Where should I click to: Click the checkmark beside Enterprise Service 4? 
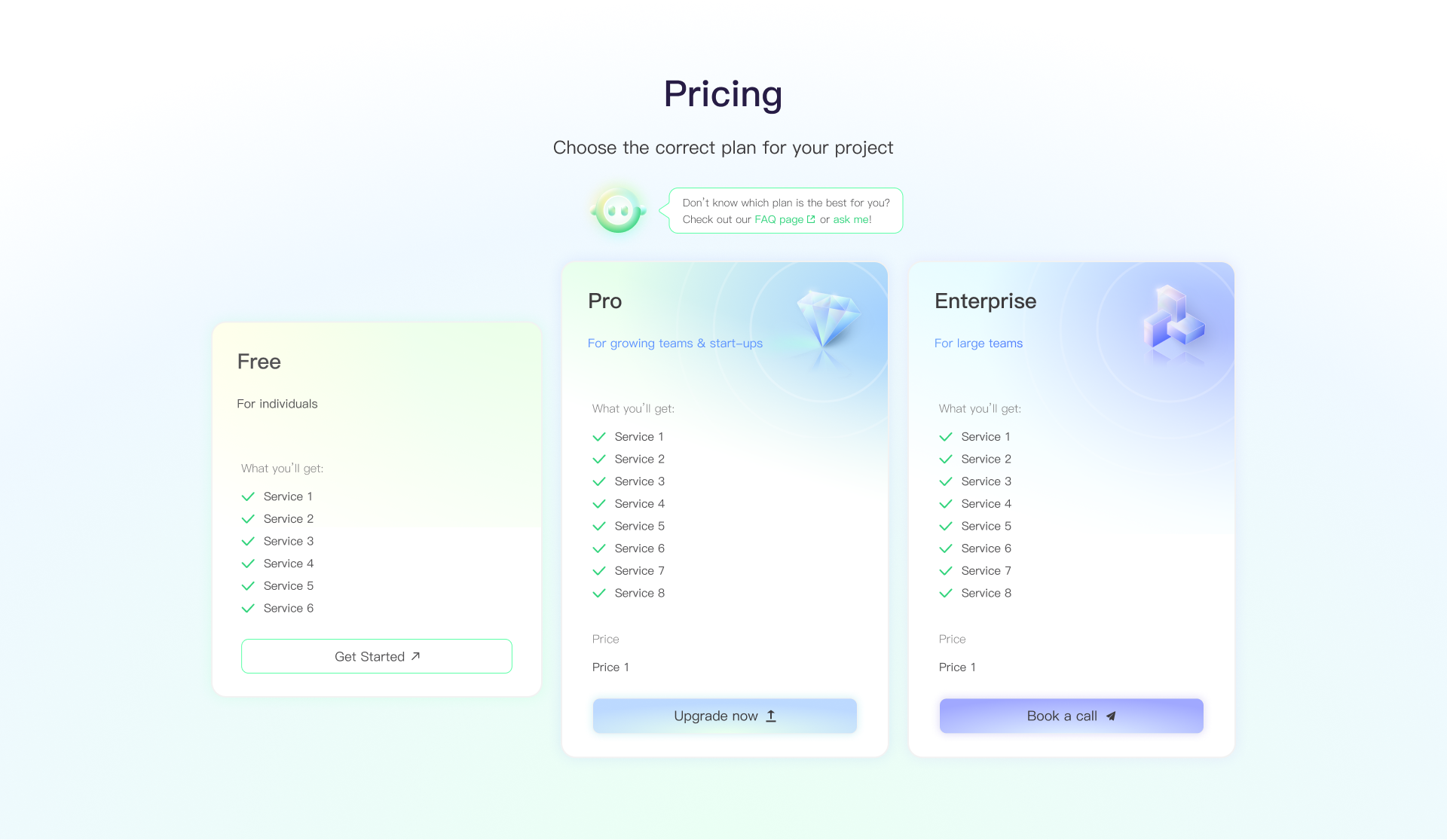[x=946, y=504]
